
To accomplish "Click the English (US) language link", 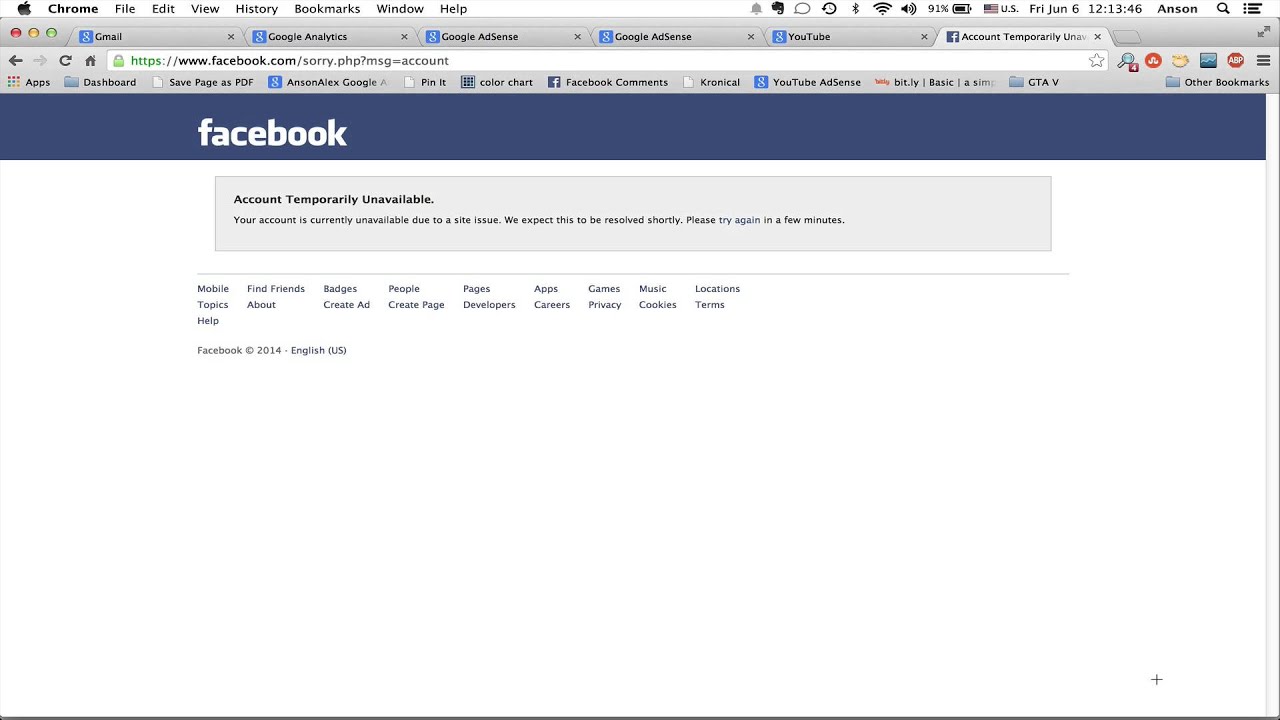I will pos(318,350).
